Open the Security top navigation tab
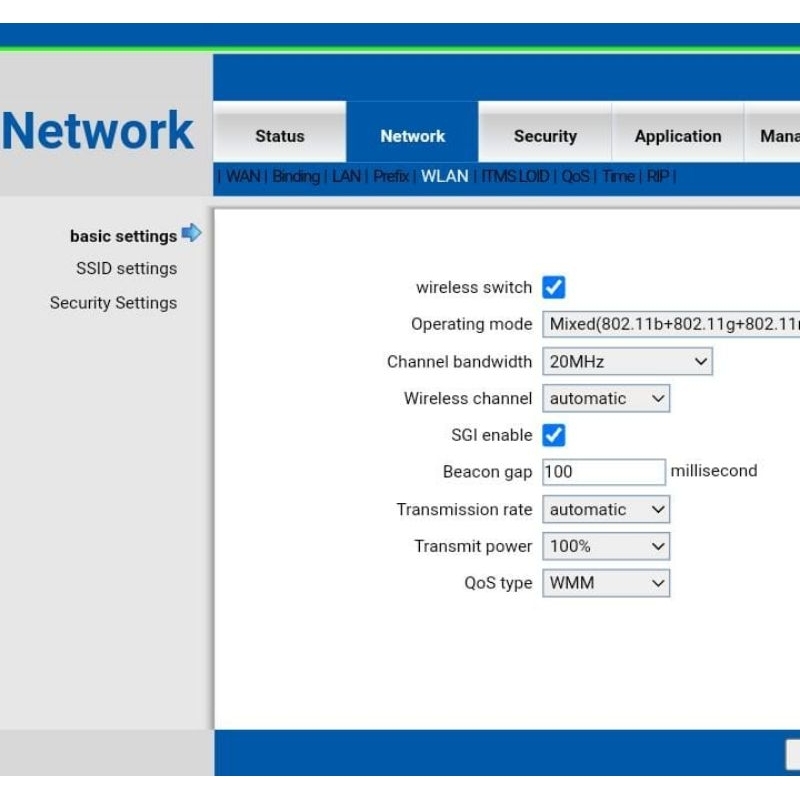The height and width of the screenshot is (800, 800). (545, 136)
